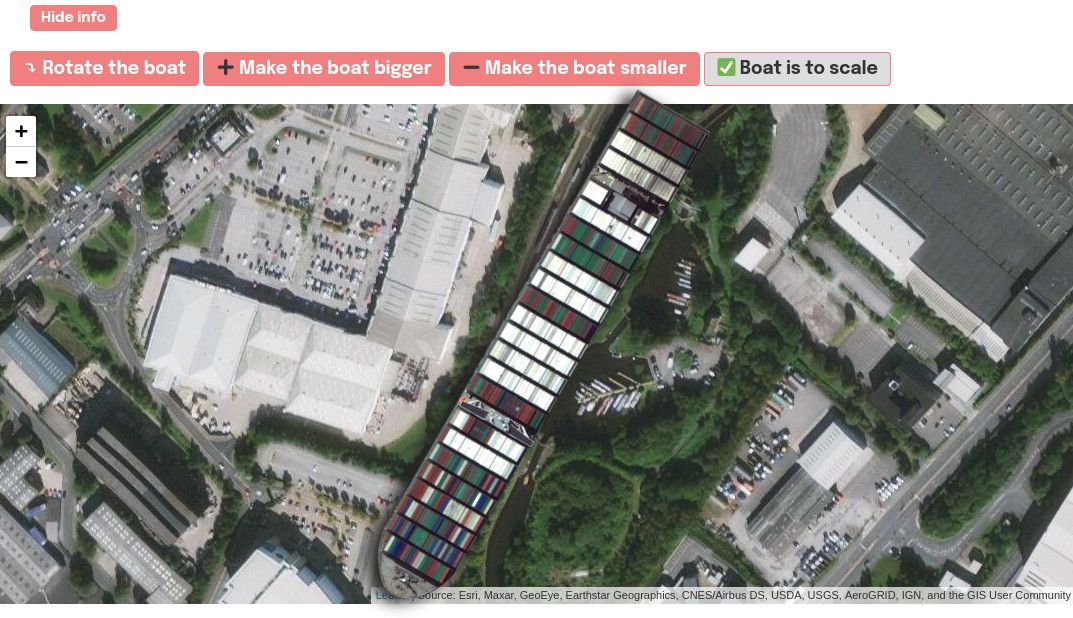Click the minus icon on Make the boat smaller

pyautogui.click(x=471, y=67)
